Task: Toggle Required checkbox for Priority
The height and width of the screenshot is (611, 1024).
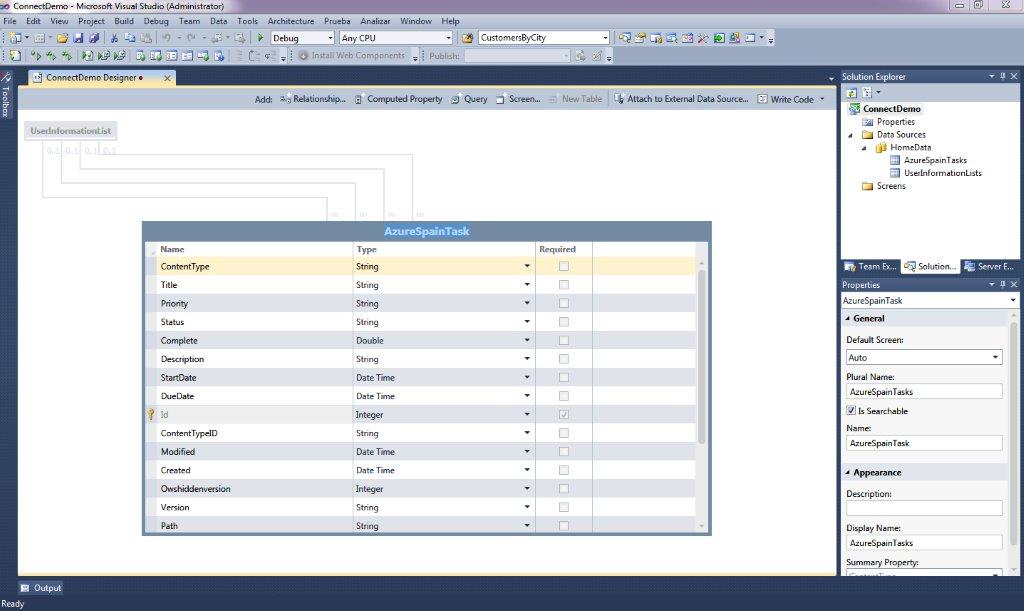Action: 564,304
